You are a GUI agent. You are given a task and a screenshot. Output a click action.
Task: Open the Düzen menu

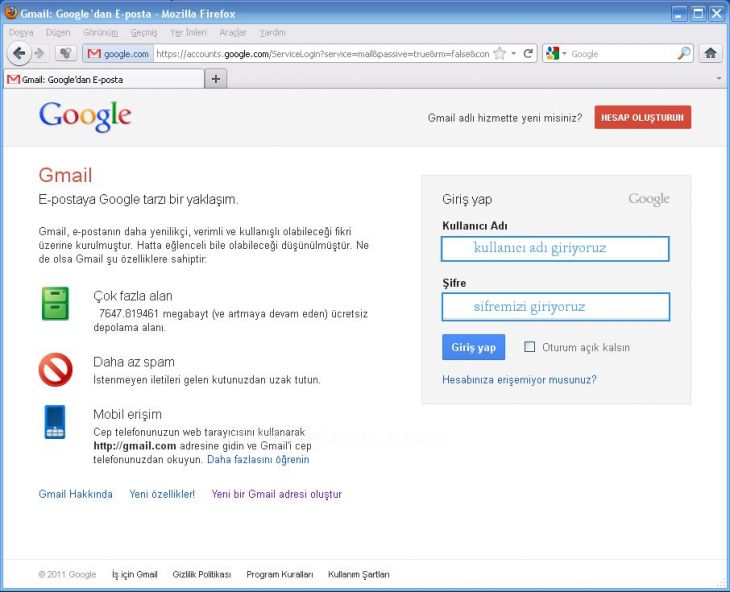58,33
